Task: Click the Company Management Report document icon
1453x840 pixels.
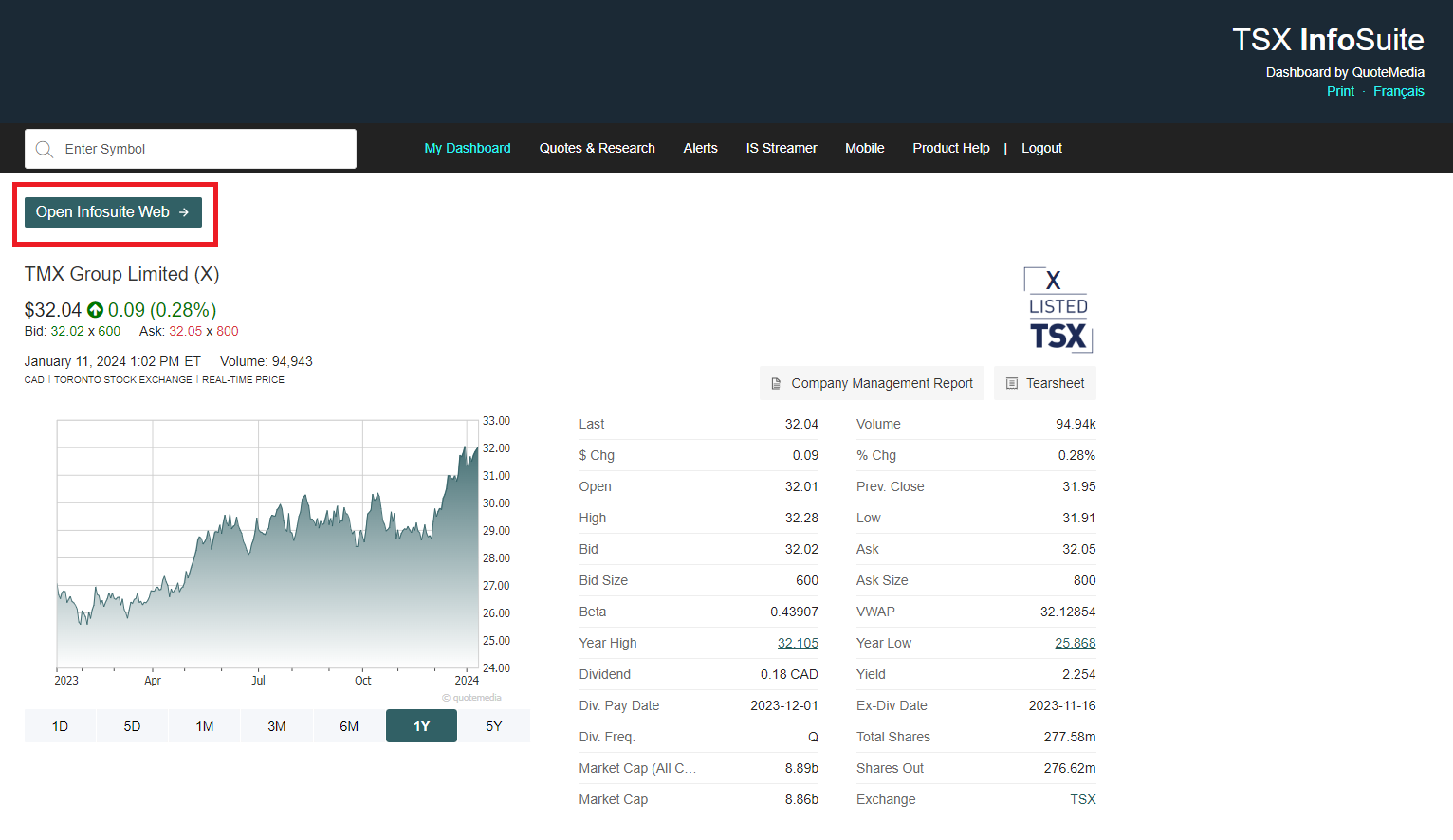Action: (776, 383)
